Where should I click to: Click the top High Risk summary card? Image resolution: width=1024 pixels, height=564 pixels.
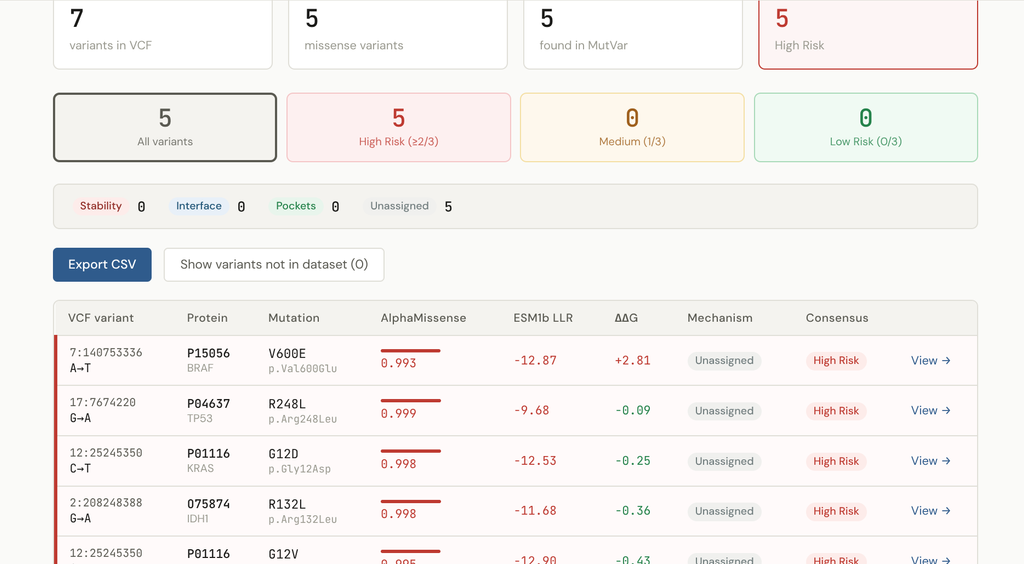(x=867, y=32)
